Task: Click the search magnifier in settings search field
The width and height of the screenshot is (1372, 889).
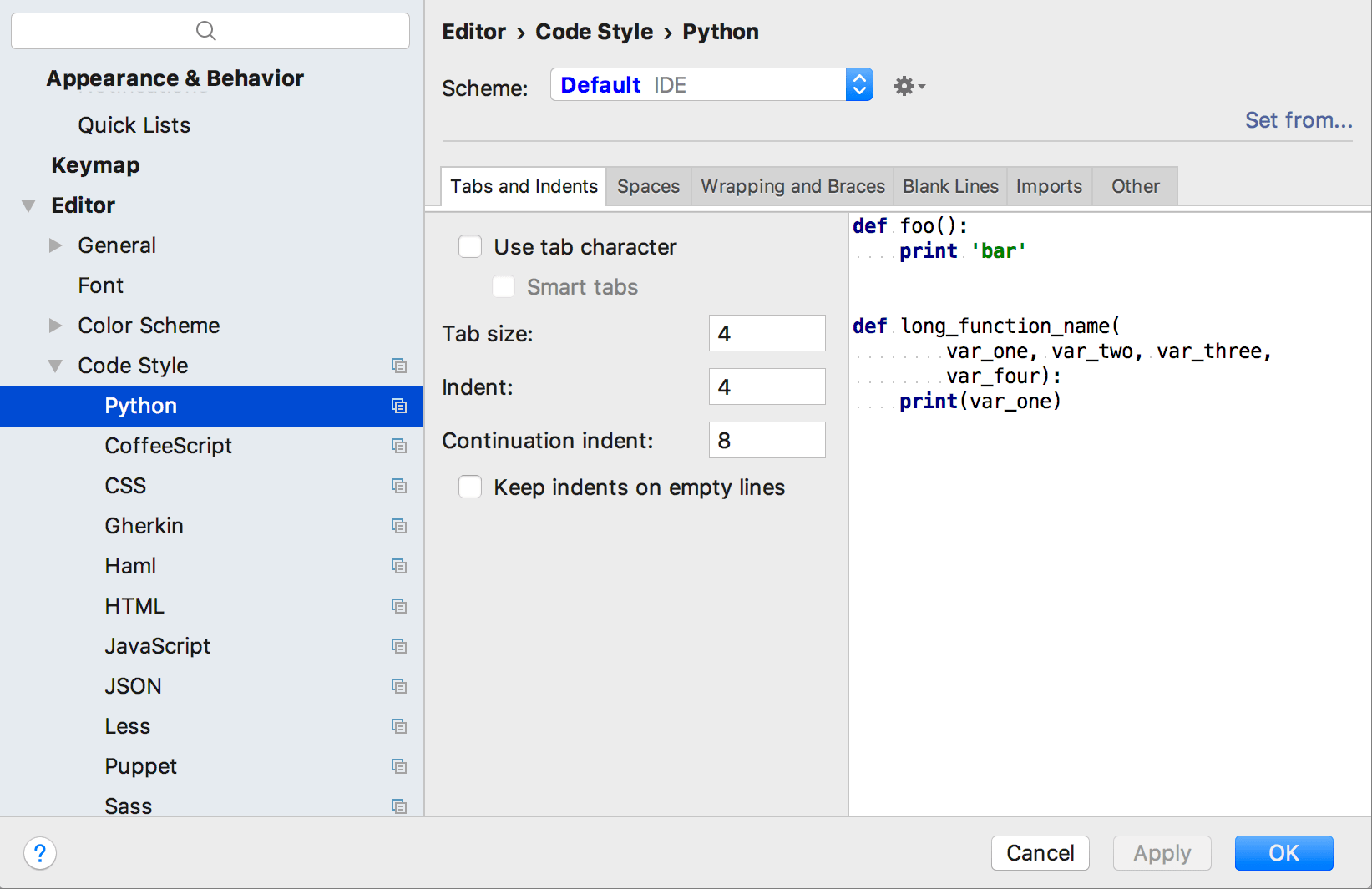Action: (x=206, y=30)
